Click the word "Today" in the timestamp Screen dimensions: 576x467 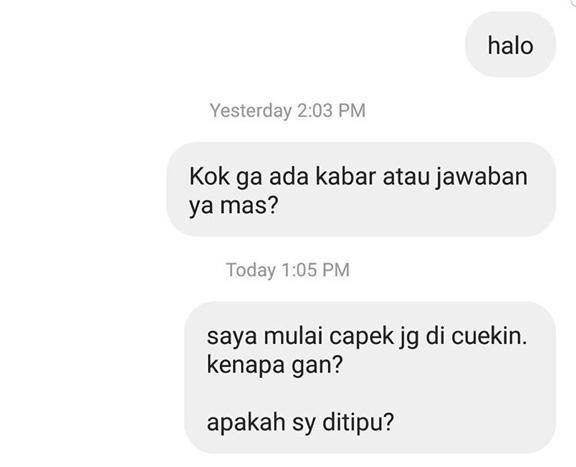(251, 270)
